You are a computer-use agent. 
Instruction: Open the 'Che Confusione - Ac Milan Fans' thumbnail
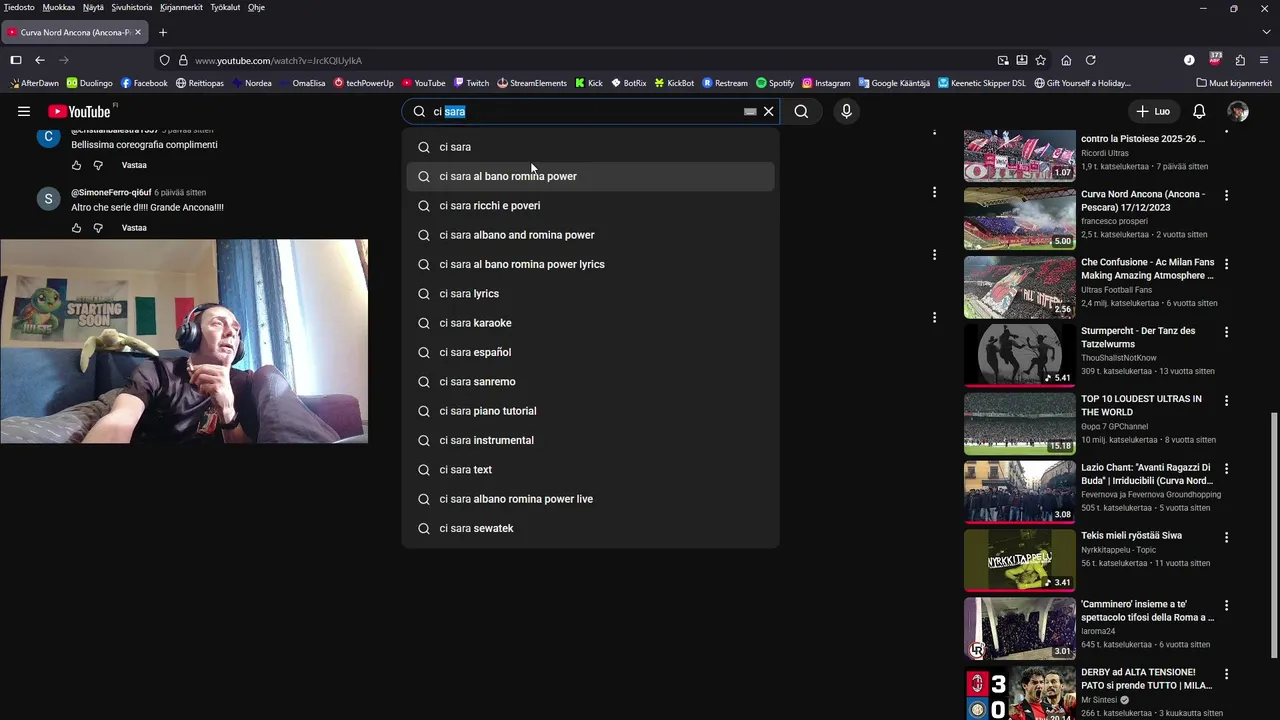pos(1020,286)
